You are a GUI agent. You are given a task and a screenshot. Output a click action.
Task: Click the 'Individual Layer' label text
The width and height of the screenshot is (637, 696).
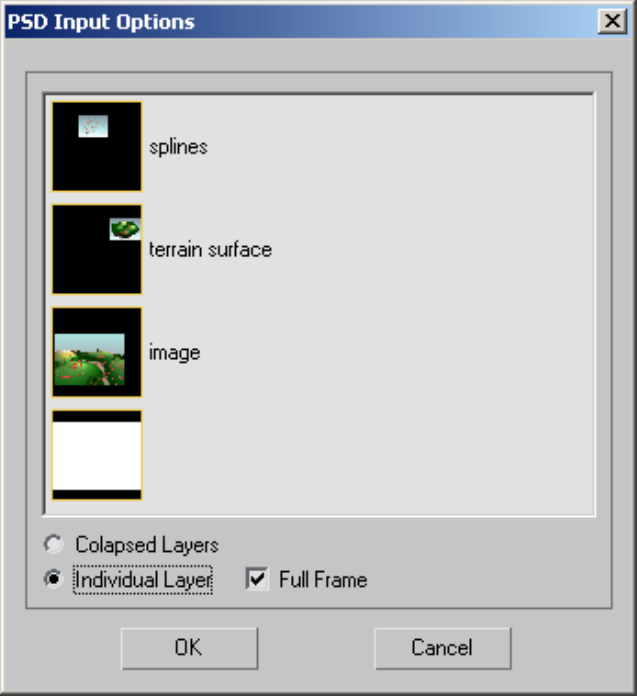click(143, 580)
